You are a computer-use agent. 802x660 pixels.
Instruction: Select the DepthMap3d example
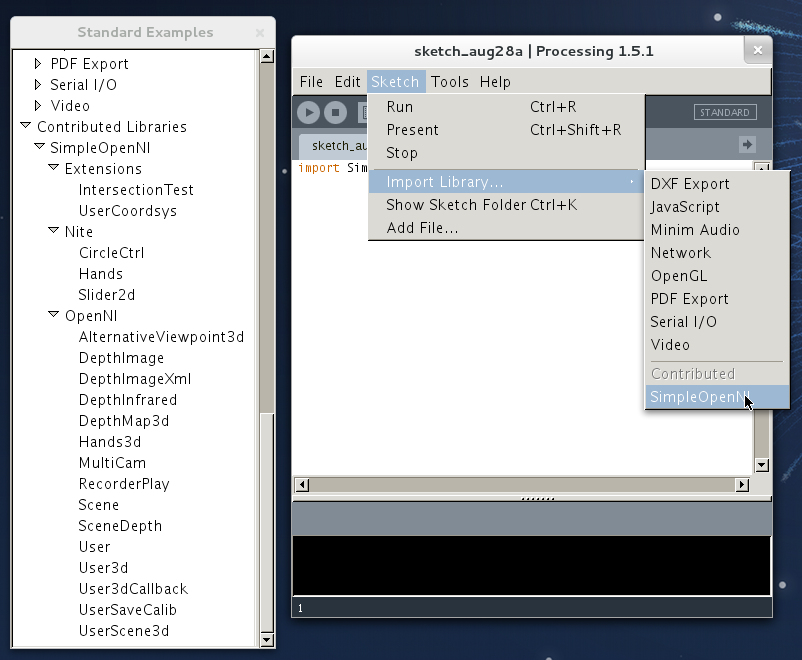(124, 421)
